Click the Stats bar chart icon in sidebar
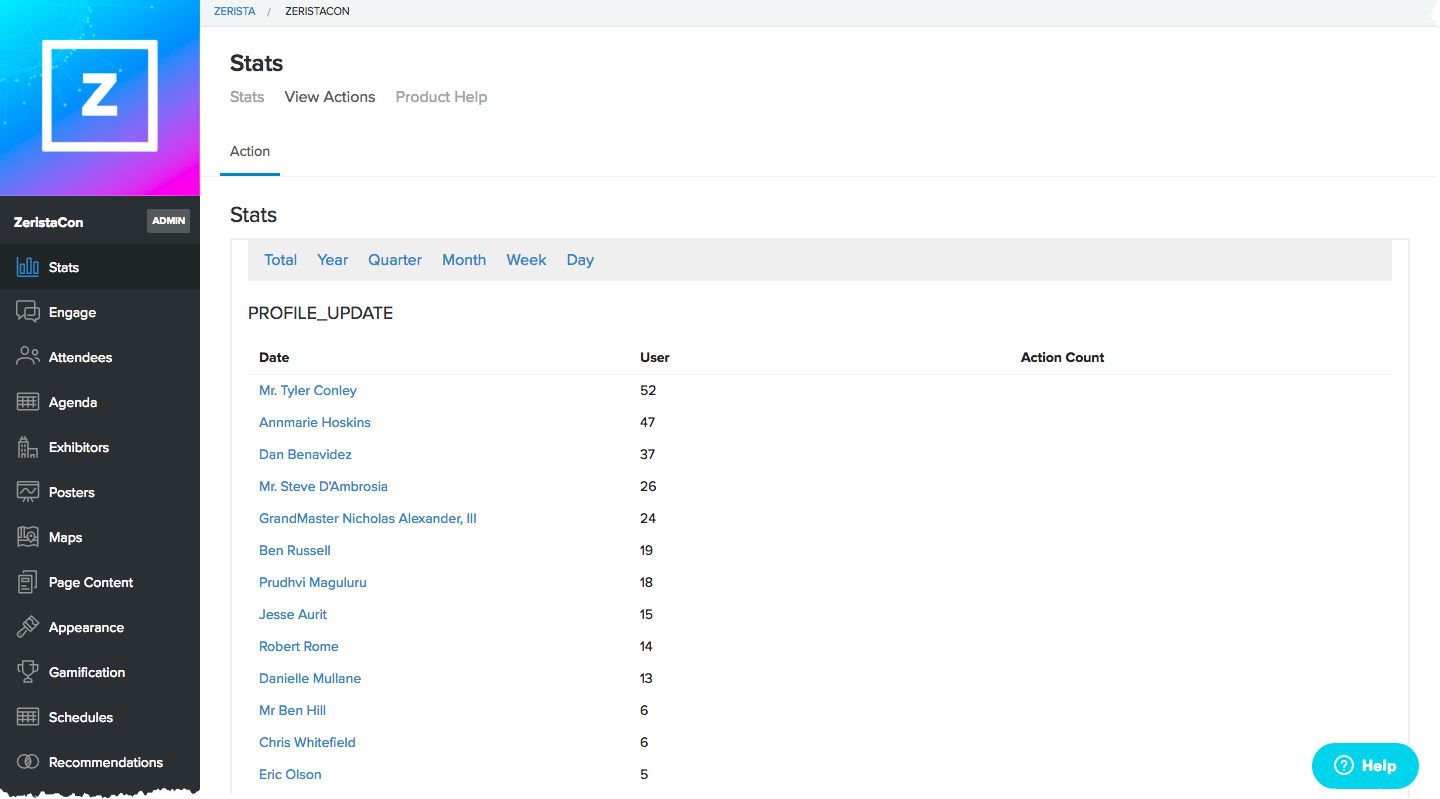 (28, 267)
